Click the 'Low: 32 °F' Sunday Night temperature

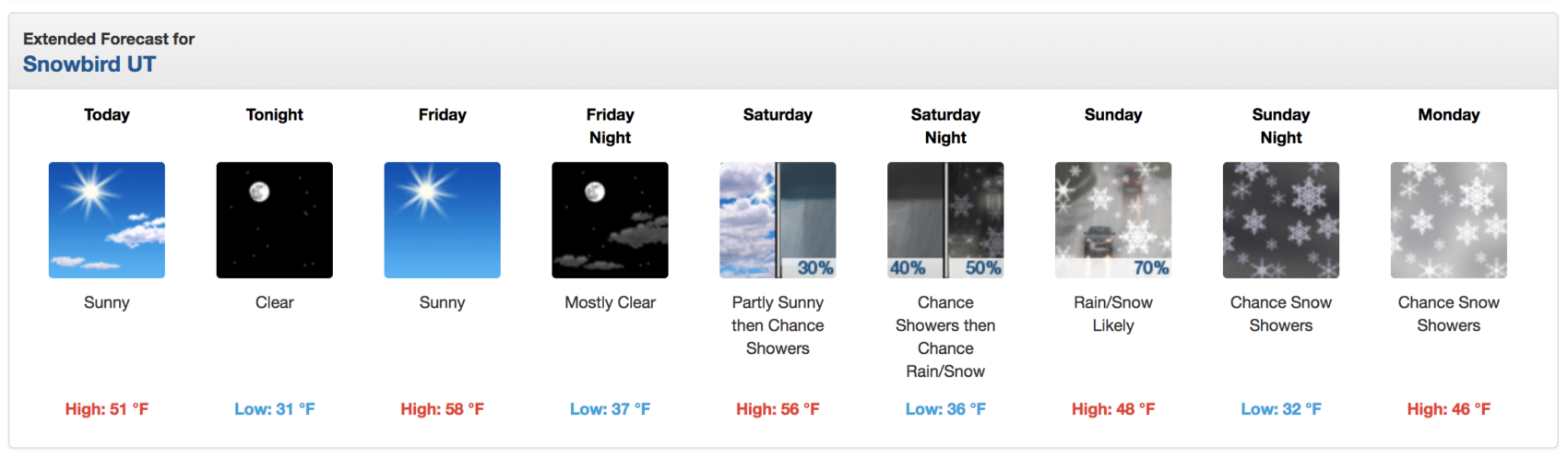point(1281,409)
